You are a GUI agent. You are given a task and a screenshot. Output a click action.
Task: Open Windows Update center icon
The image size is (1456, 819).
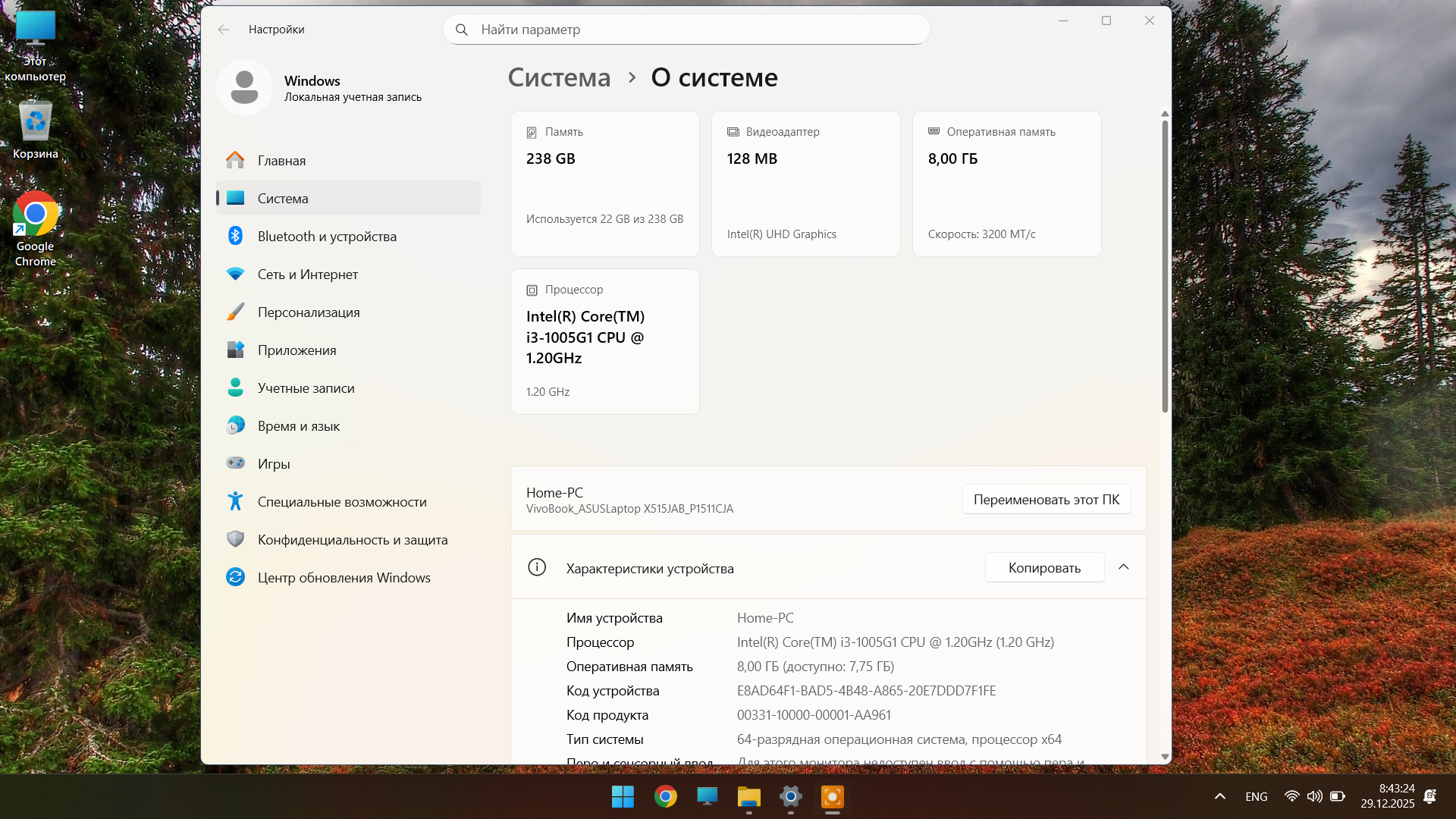[235, 577]
